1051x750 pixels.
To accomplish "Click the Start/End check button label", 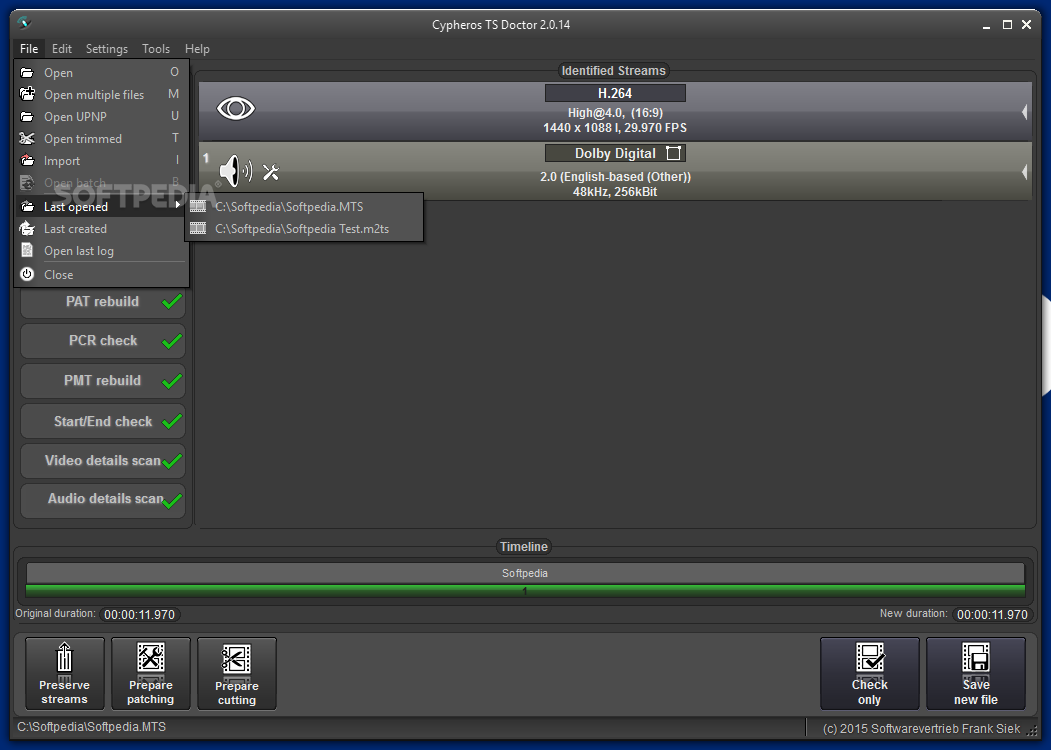I will point(103,422).
